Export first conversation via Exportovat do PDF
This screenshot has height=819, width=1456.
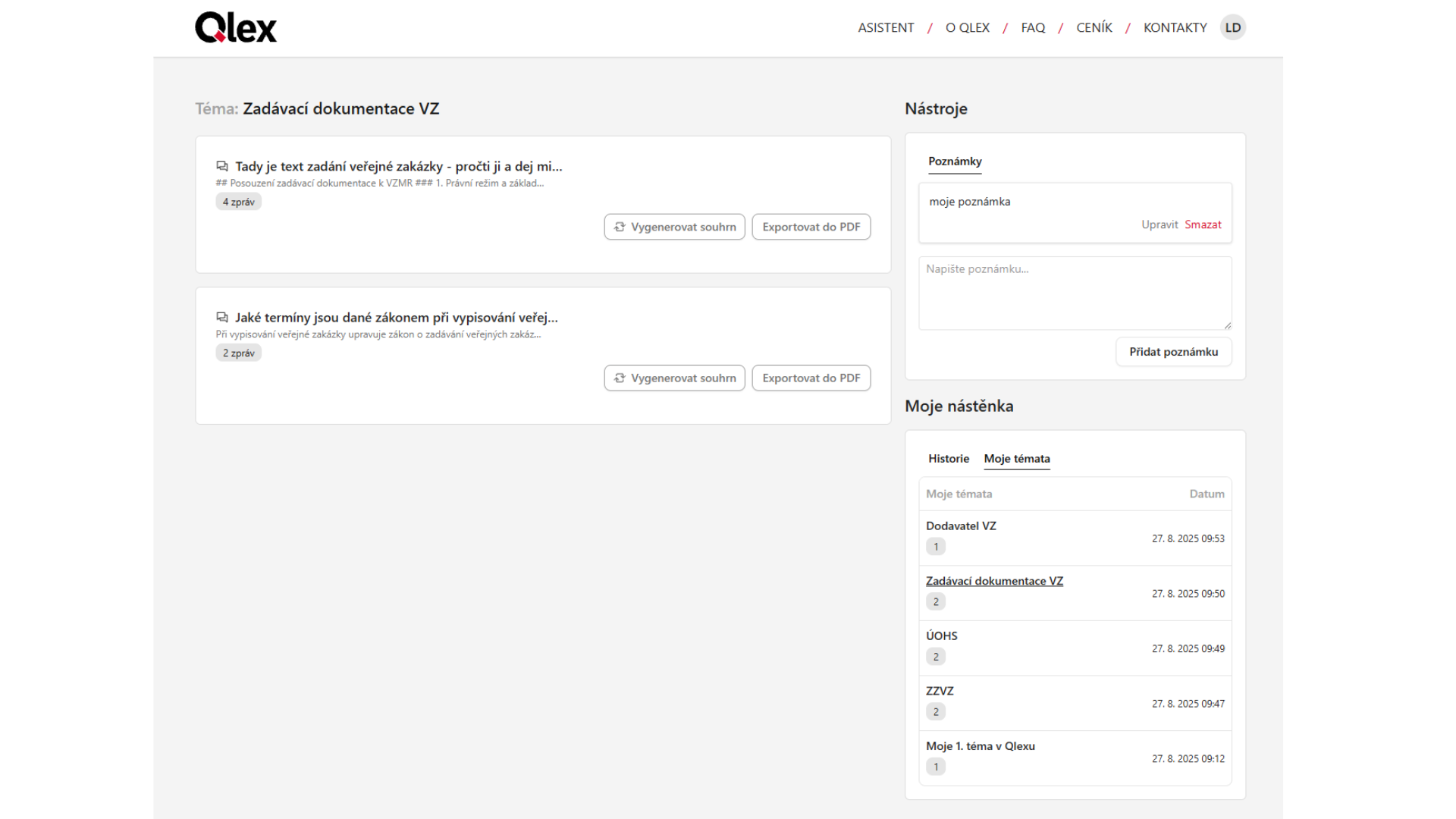tap(811, 227)
